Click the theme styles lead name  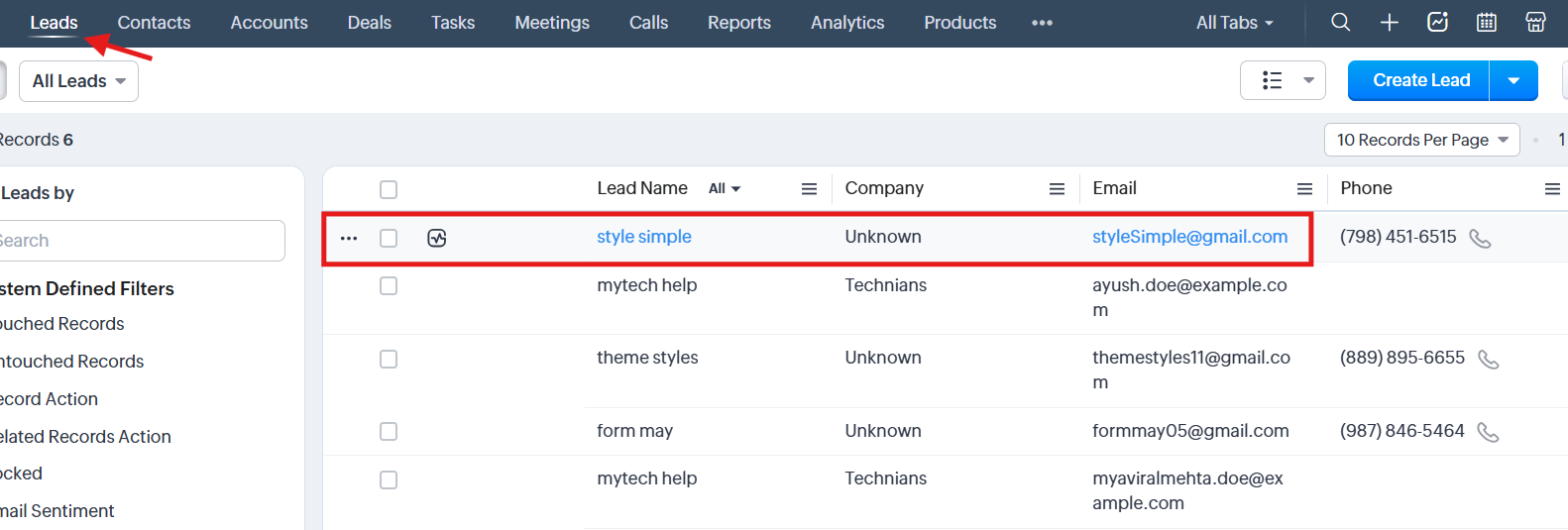(x=647, y=358)
